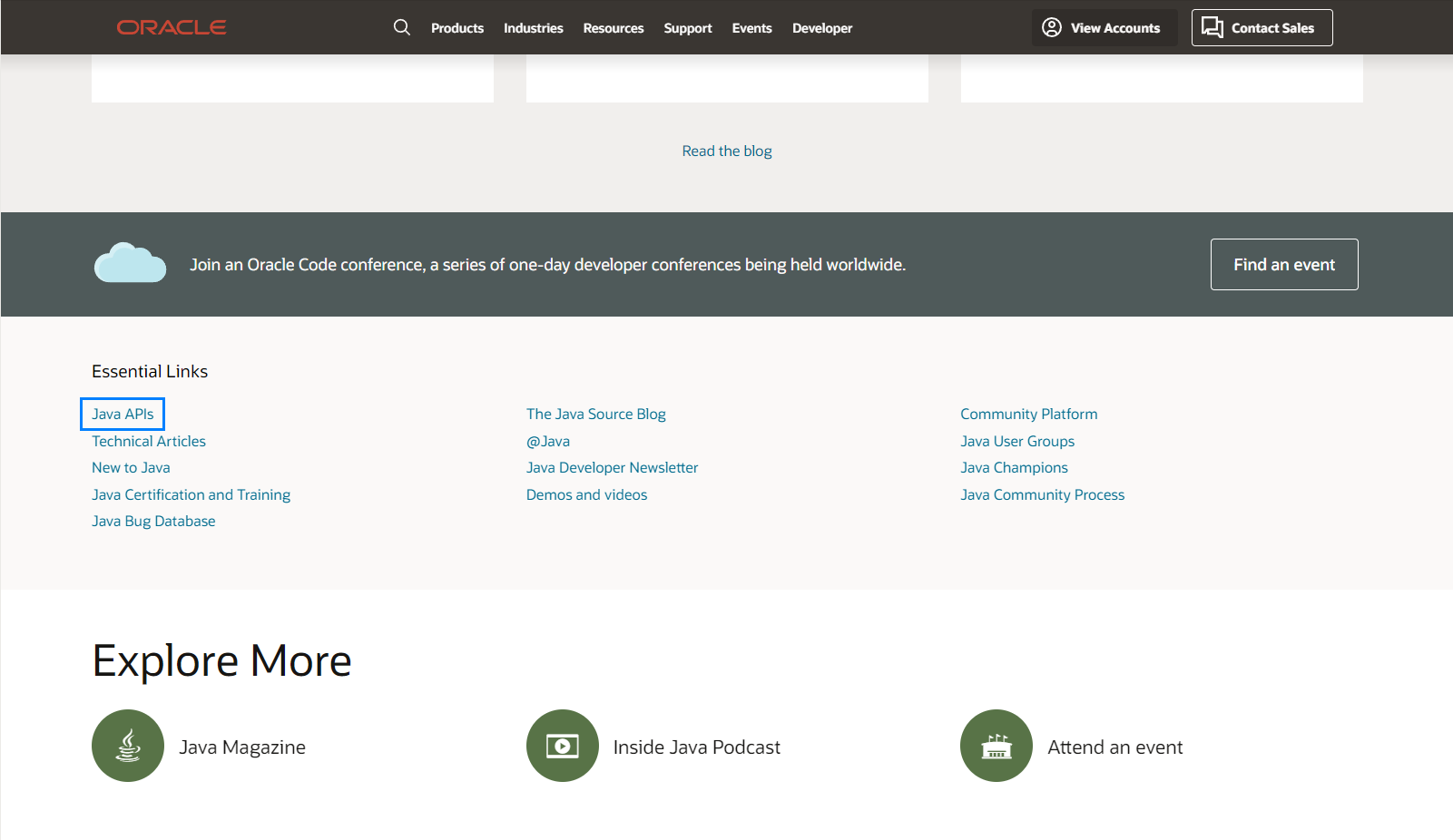This screenshot has height=840, width=1453.
Task: Follow the Read the blog link
Action: pyautogui.click(x=727, y=151)
